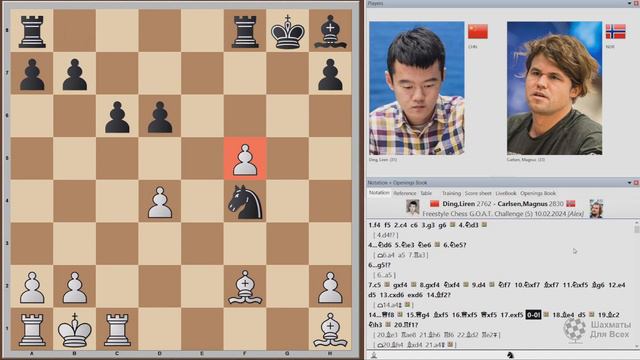Open the Players panel dropdown arrow

(629, 3)
